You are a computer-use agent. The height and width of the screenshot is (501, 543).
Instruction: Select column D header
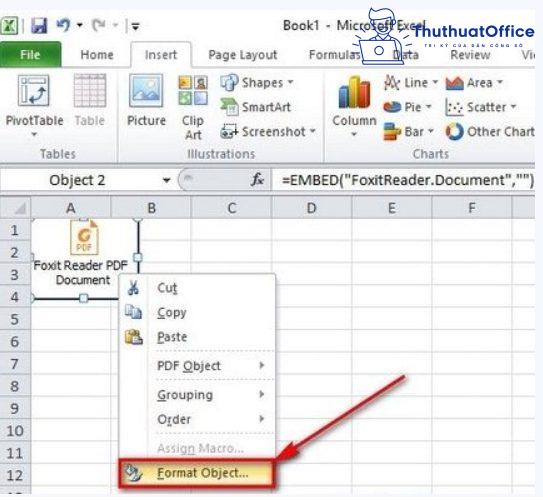312,208
